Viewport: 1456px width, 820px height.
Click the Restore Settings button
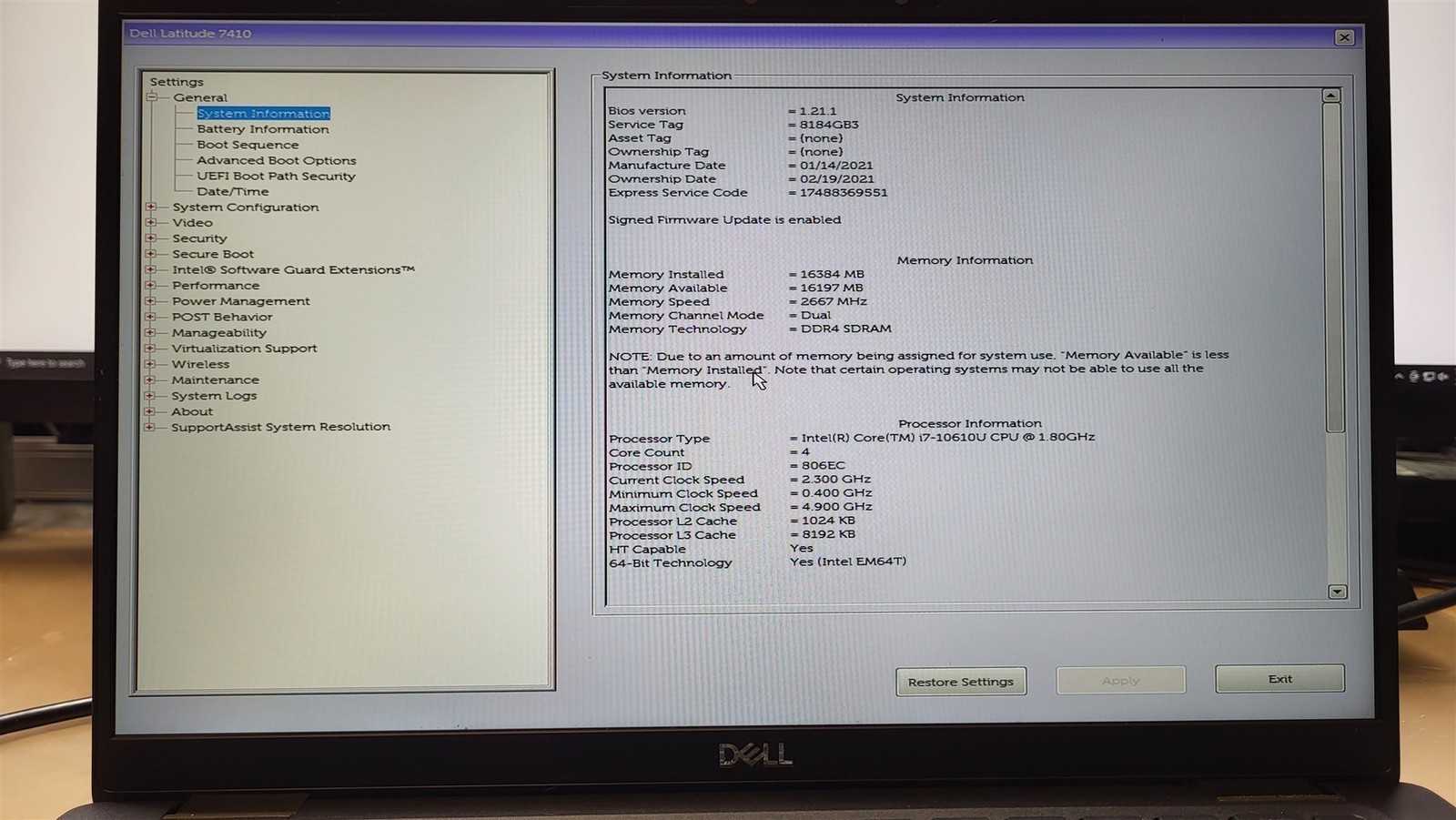[961, 682]
